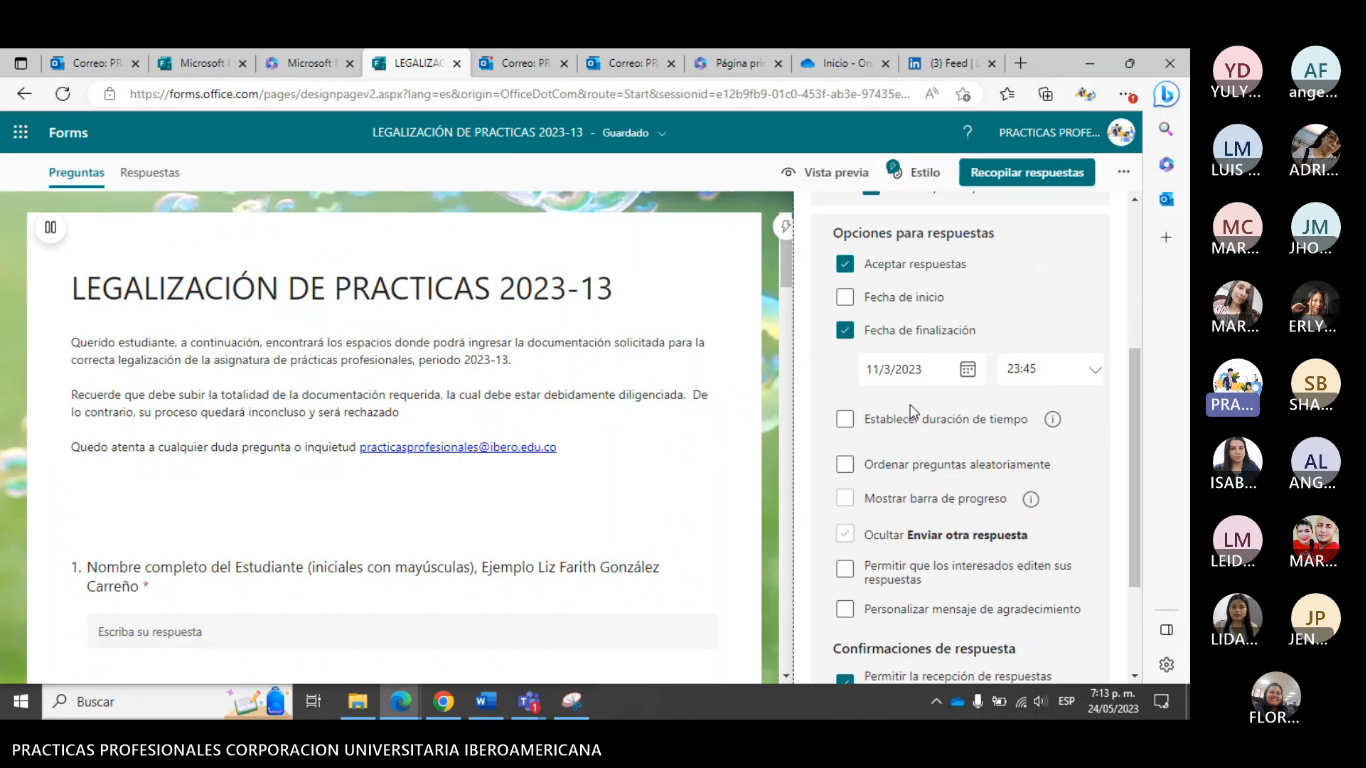Open Edge Settings and more menu
The height and width of the screenshot is (768, 1366).
point(1127,94)
